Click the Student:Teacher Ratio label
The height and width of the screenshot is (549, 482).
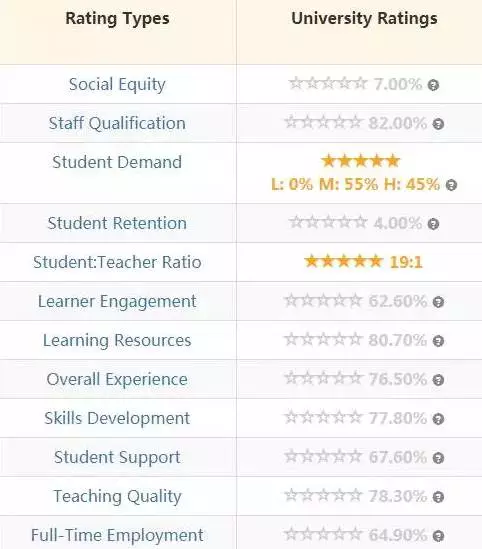pos(117,262)
